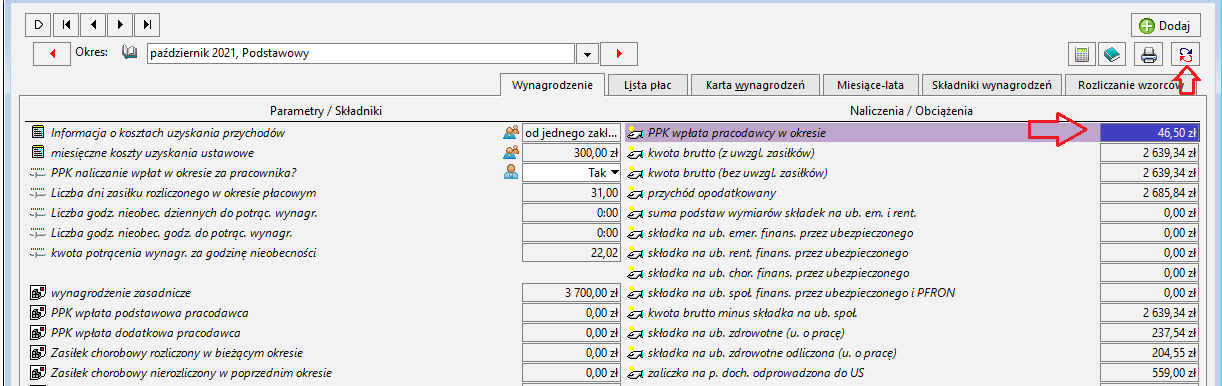Click the wynagrodzenie zasadnicze 3 700,00 zł field
This screenshot has height=386, width=1222.
pyautogui.click(x=571, y=292)
